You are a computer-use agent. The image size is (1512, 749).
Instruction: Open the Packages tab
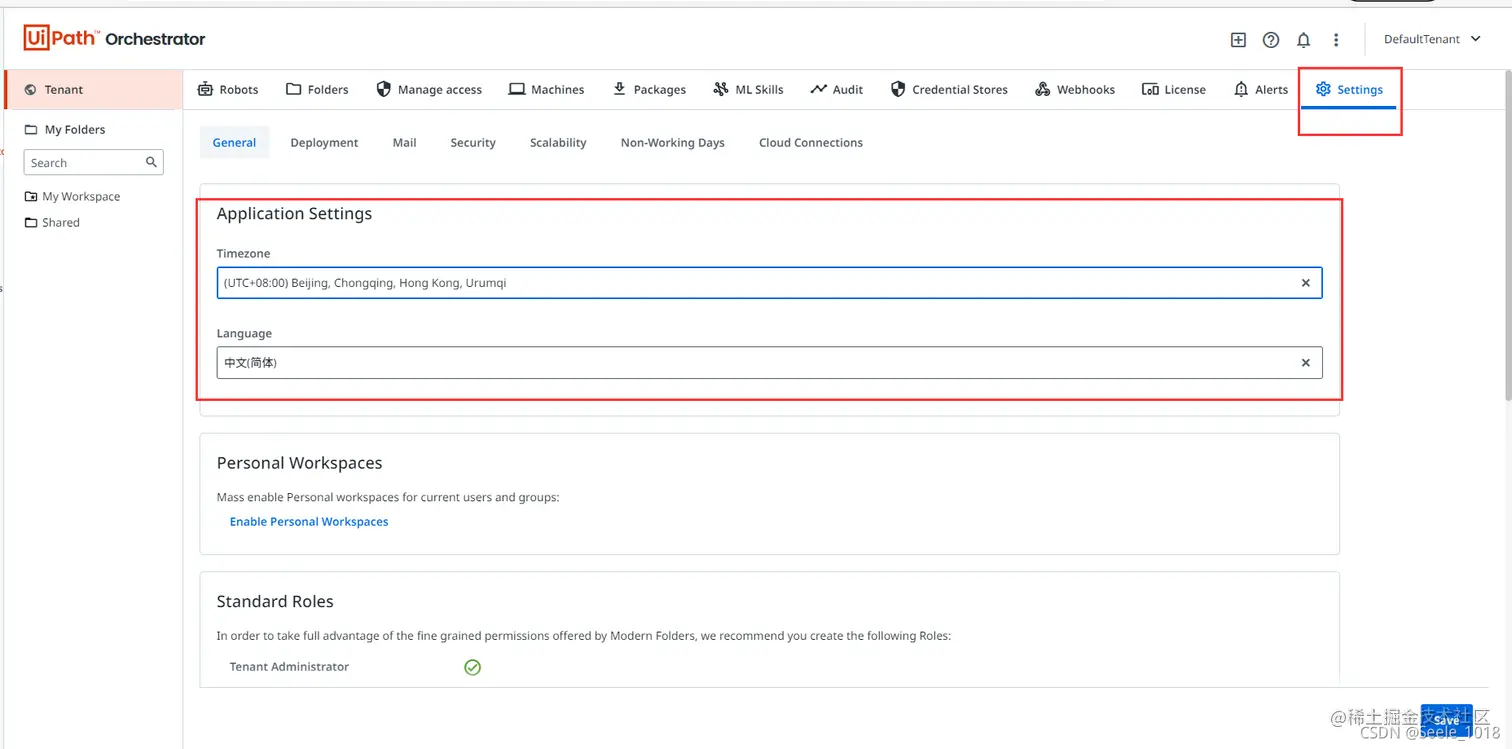pyautogui.click(x=649, y=89)
